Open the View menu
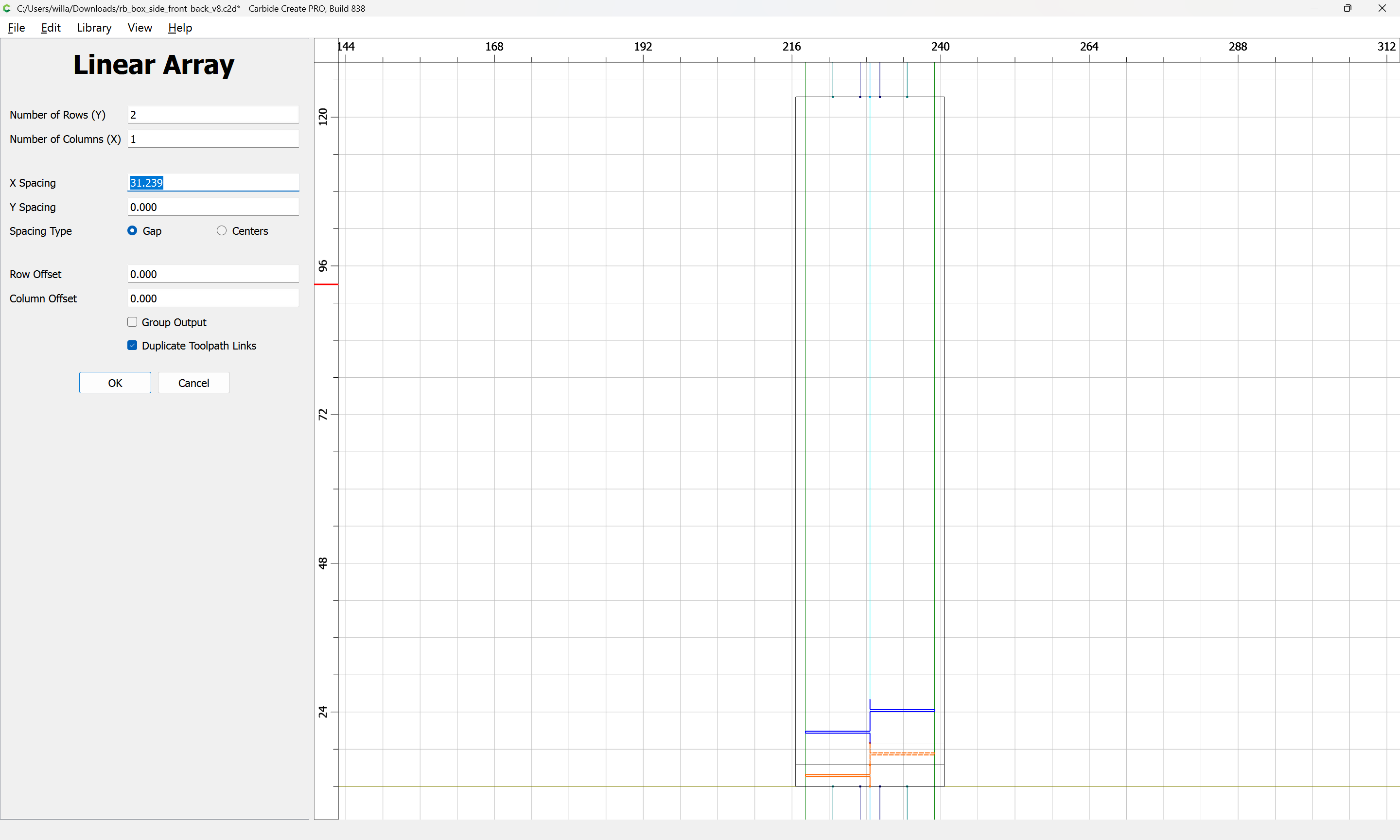1400x840 pixels. [x=140, y=28]
